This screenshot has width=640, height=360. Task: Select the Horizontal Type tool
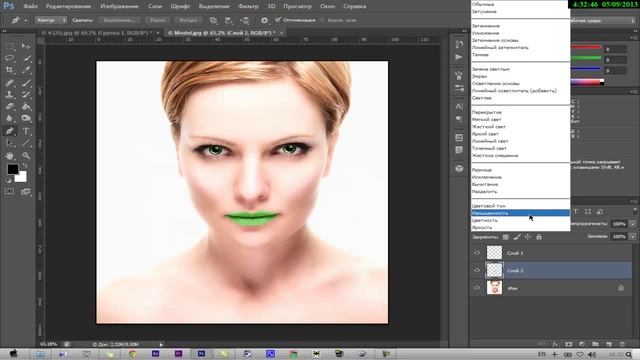pyautogui.click(x=26, y=131)
